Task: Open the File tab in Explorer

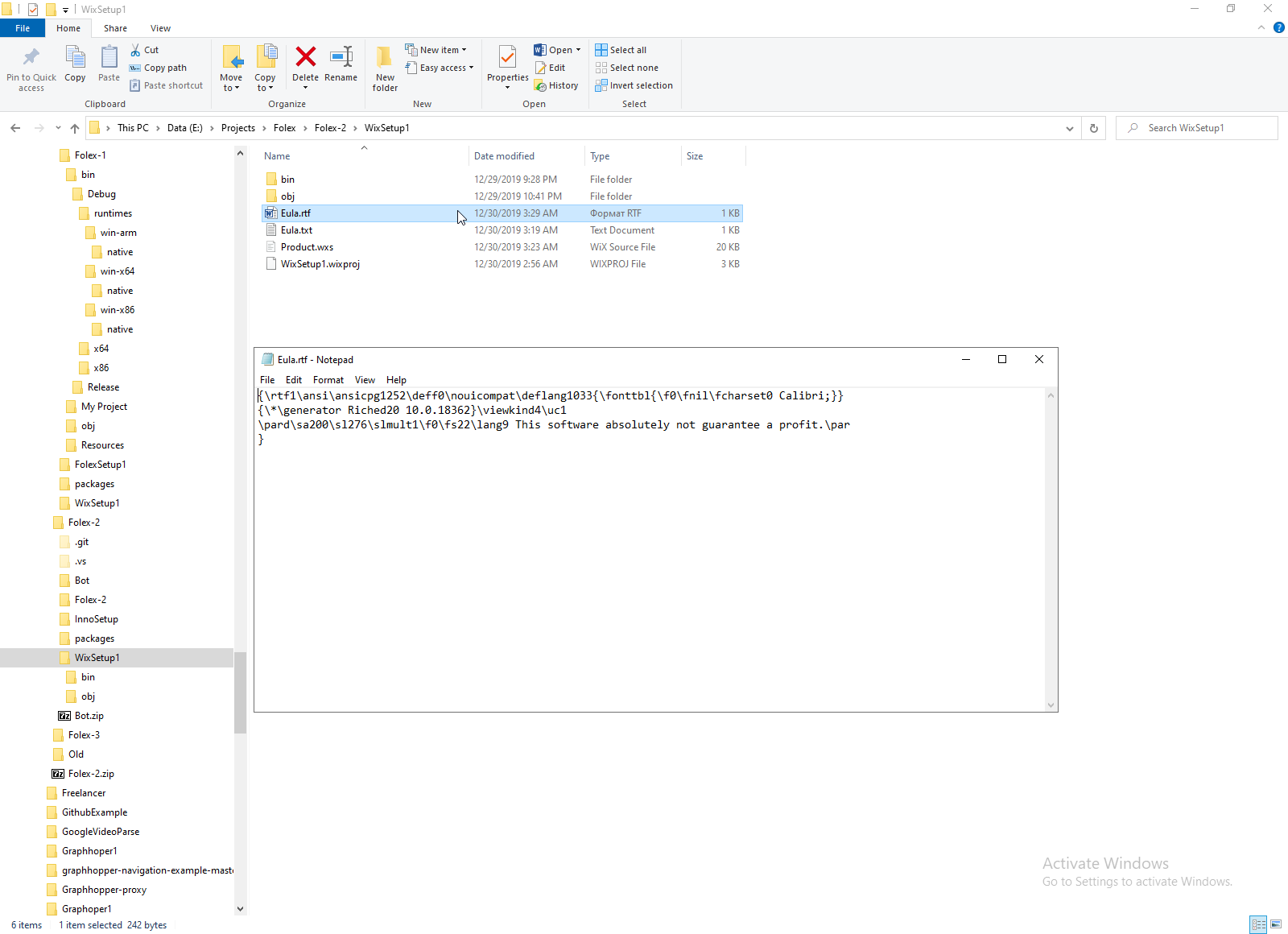Action: tap(23, 28)
